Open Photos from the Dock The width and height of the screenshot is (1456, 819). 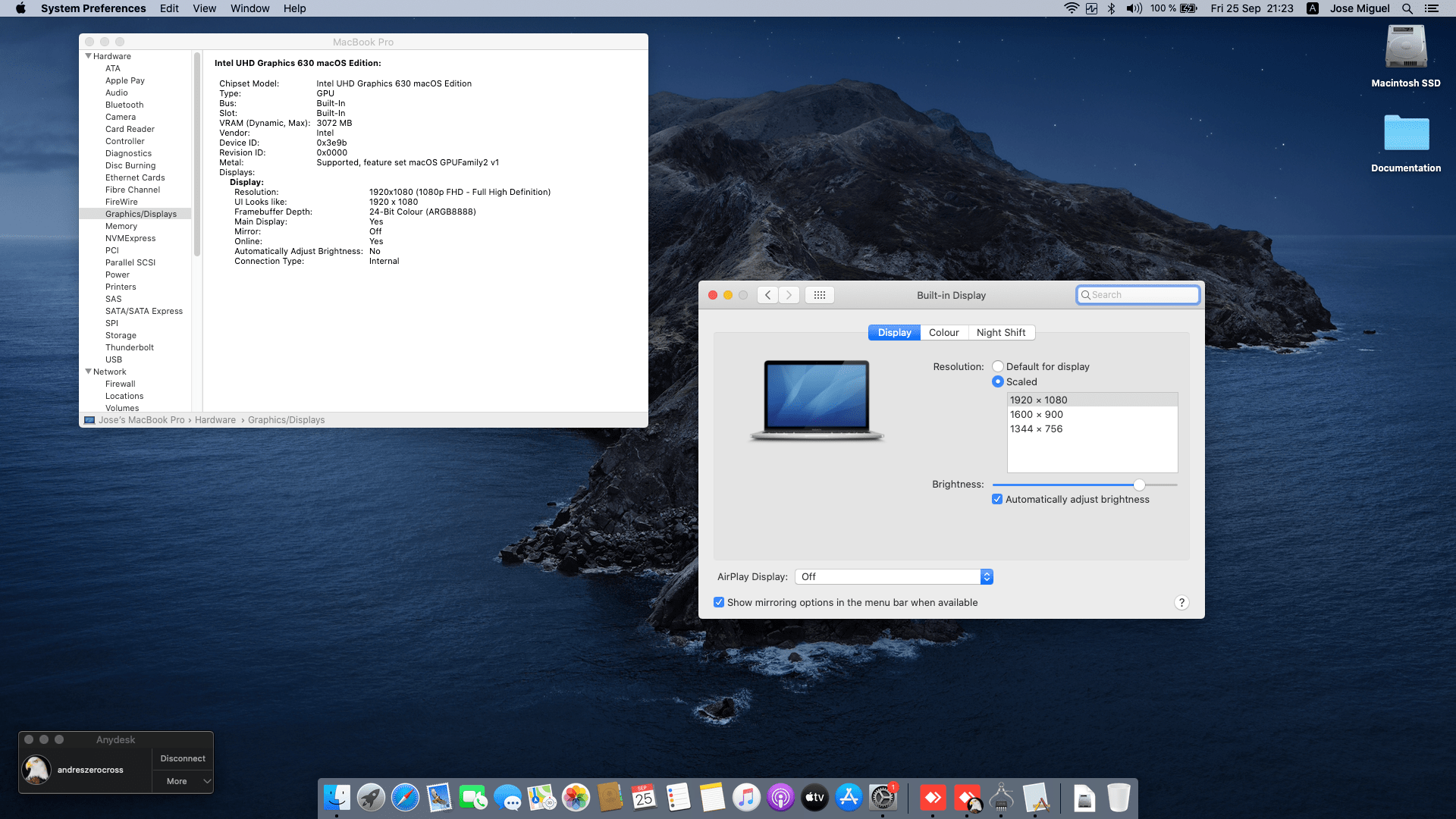pyautogui.click(x=576, y=798)
